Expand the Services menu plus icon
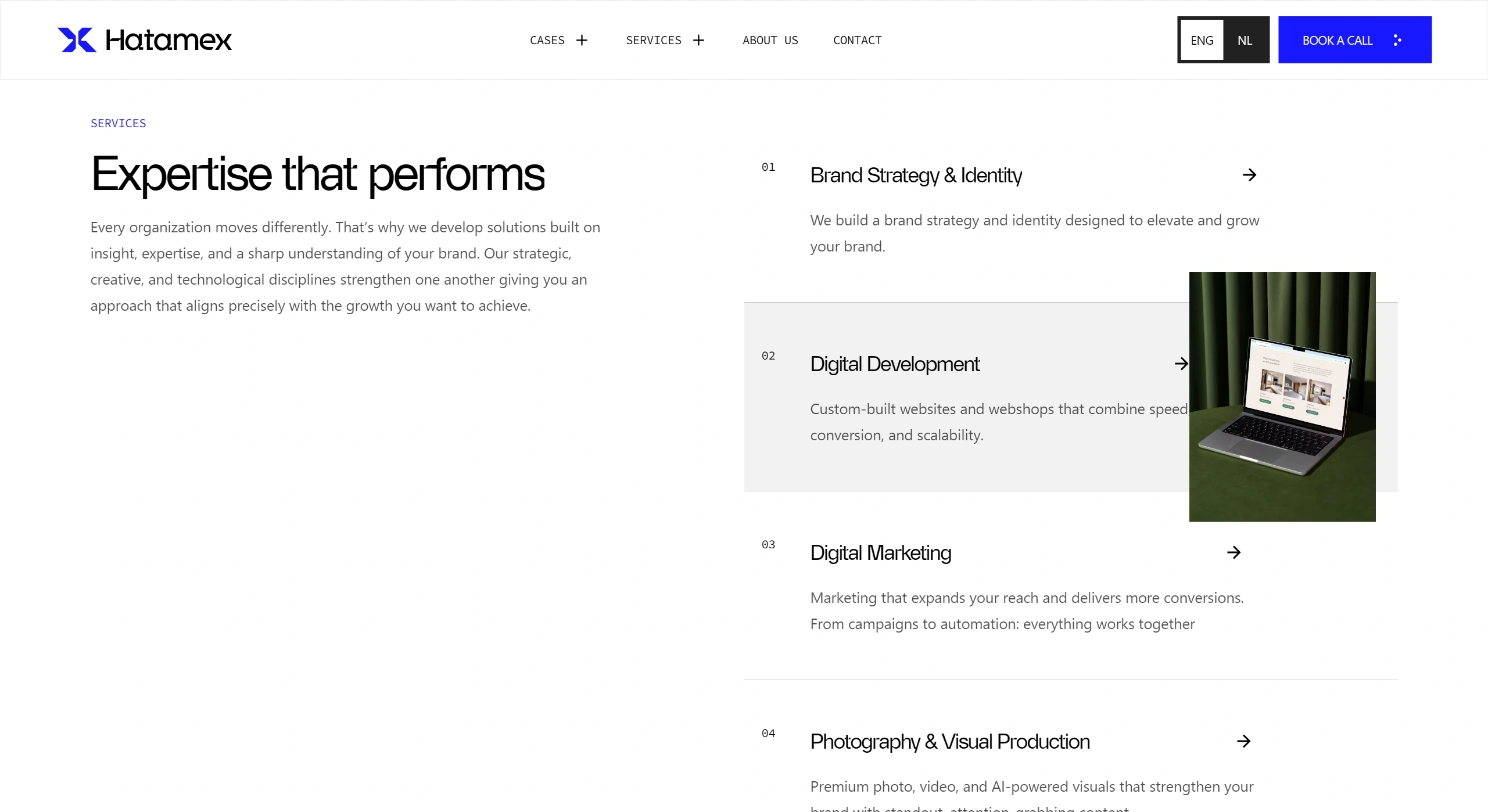This screenshot has height=812, width=1488. click(x=698, y=40)
